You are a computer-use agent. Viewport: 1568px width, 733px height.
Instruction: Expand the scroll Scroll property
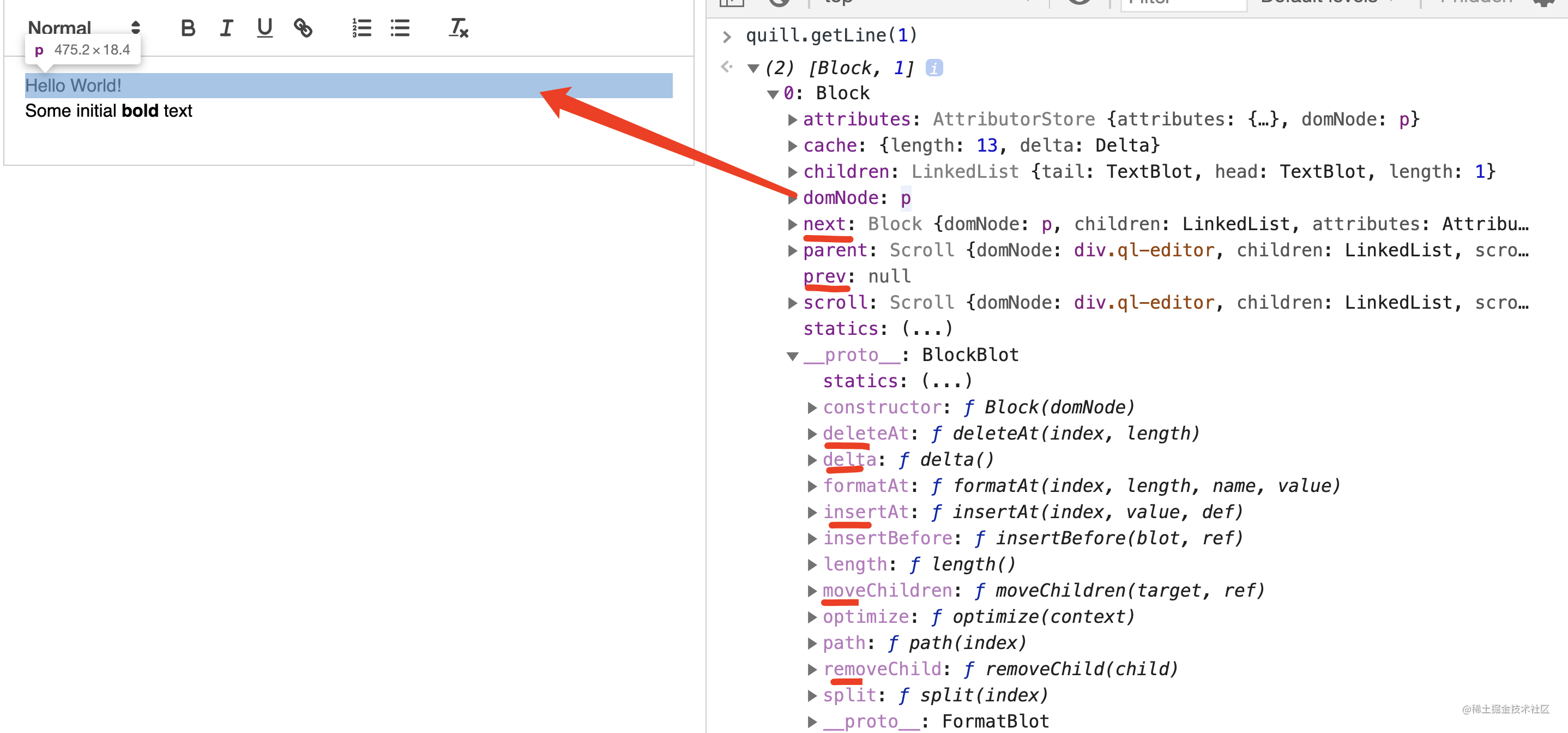(x=792, y=302)
